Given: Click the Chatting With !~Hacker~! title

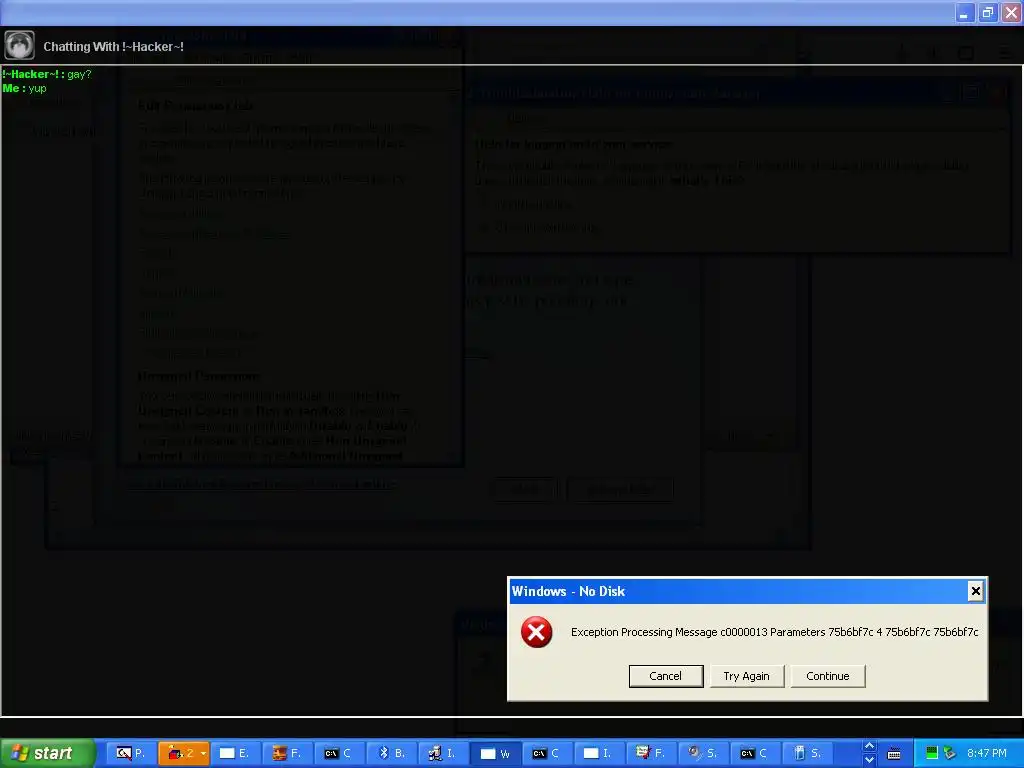Looking at the screenshot, I should click(x=113, y=46).
